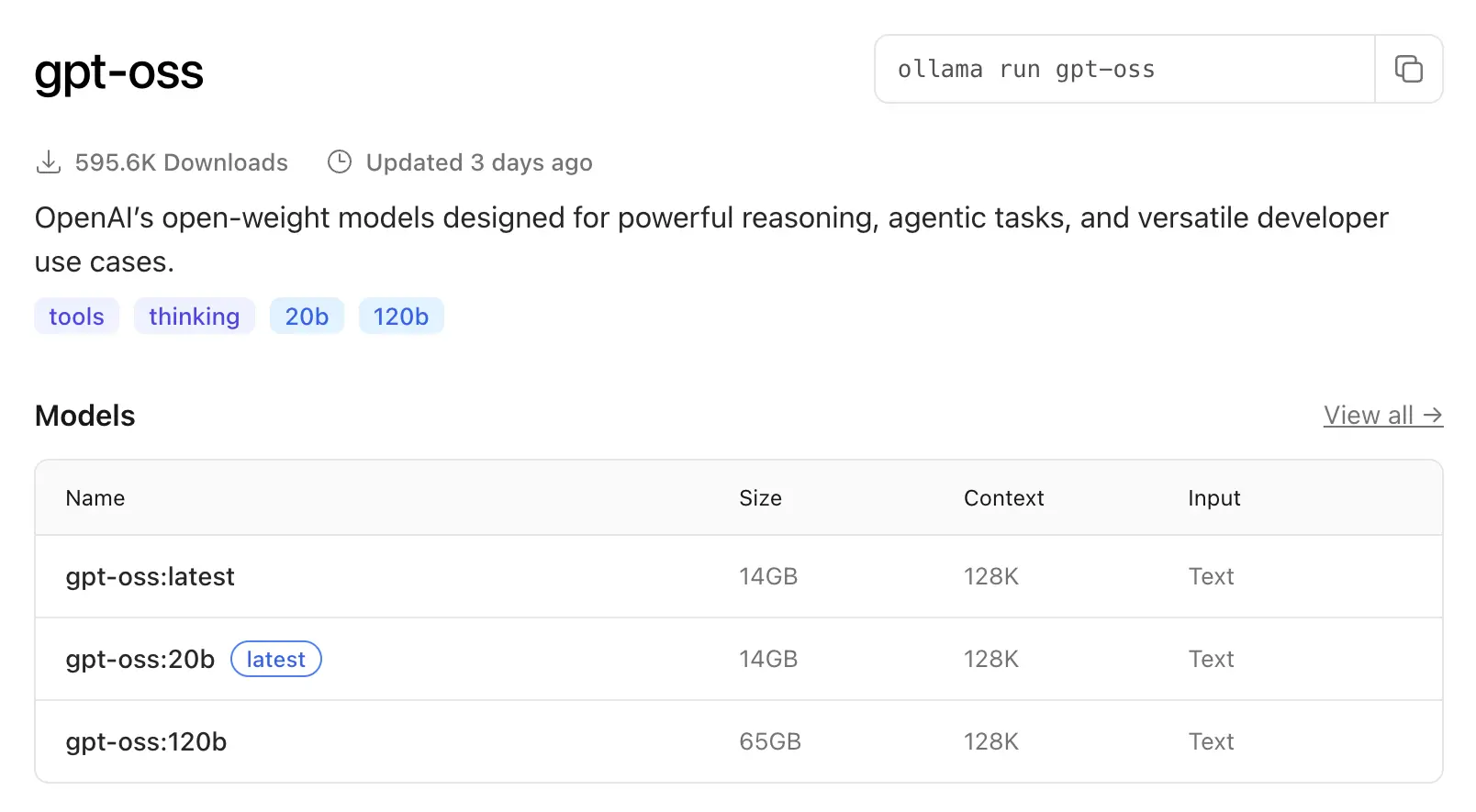Click the clock icon beside Updated
Viewport: 1476px width, 812px height.
[x=340, y=161]
